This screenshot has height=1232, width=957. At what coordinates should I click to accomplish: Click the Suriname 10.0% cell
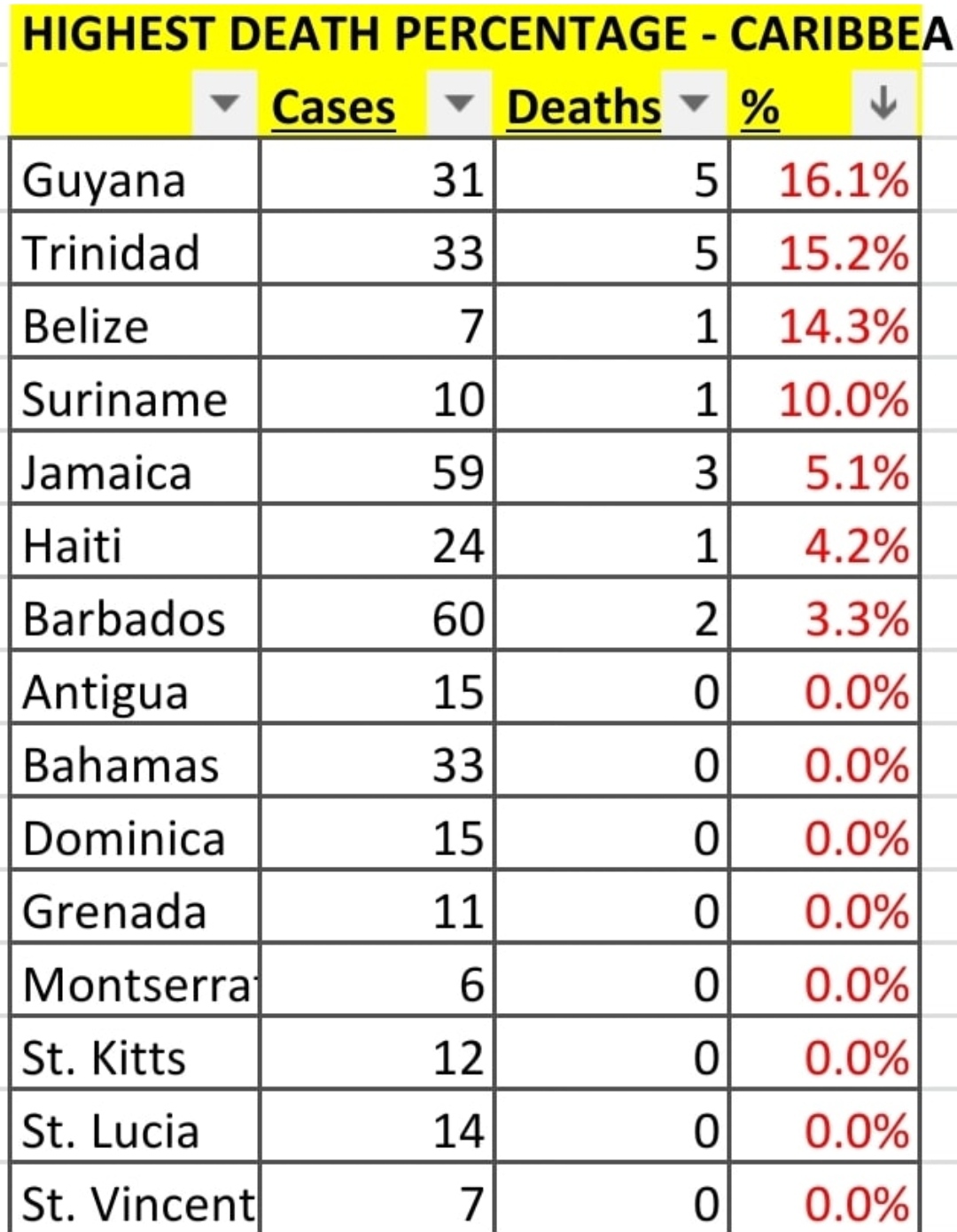(824, 400)
